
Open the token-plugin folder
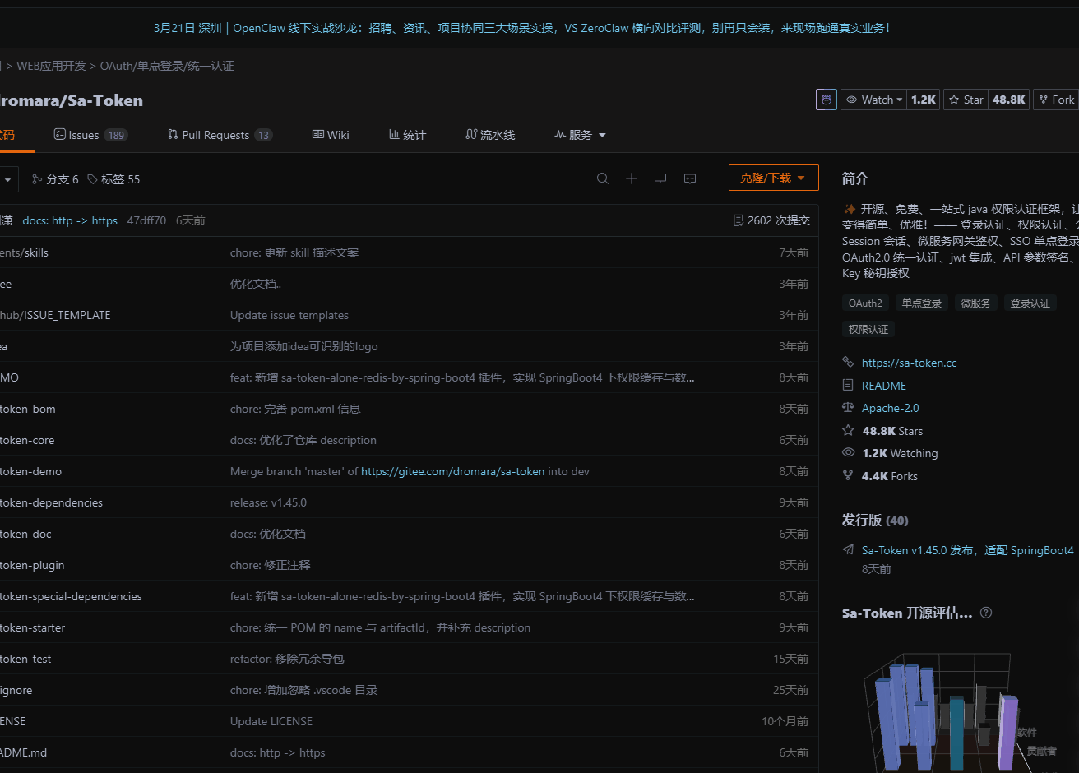(x=32, y=565)
